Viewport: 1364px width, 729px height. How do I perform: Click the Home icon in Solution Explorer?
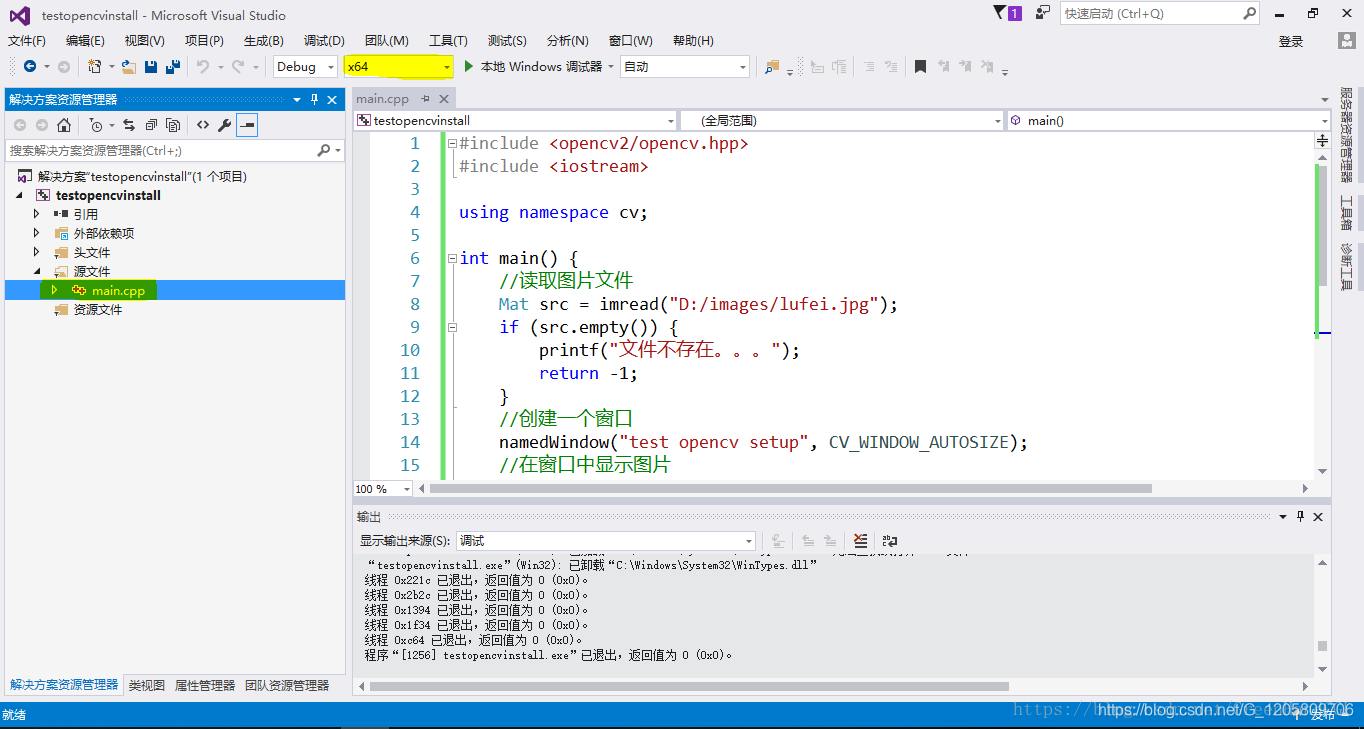tap(64, 125)
